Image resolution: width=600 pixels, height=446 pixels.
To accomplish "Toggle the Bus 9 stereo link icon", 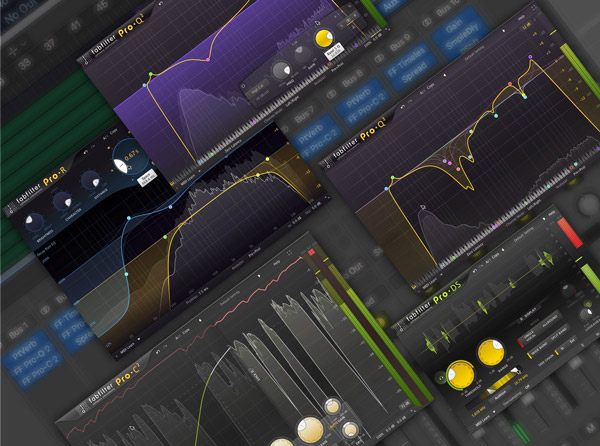I will click(382, 58).
